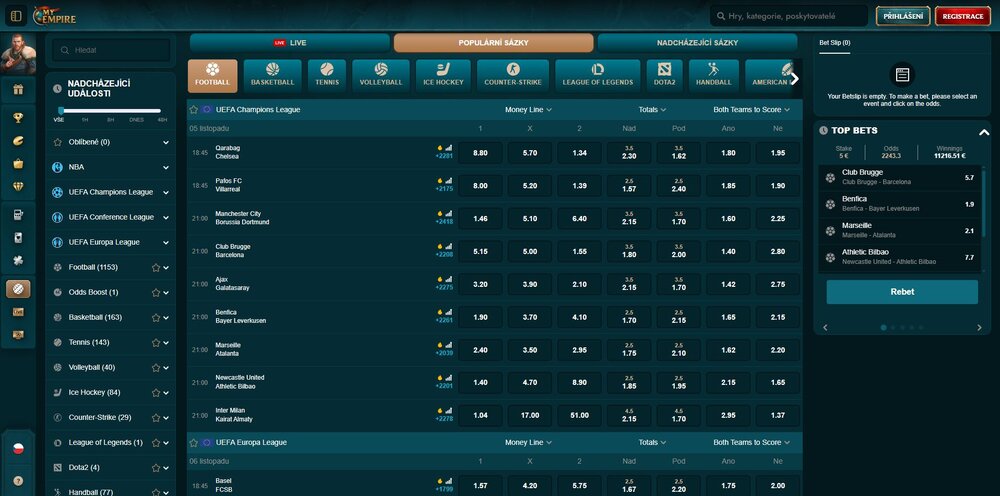The height and width of the screenshot is (496, 1000).
Task: Click the upcoming events time range slider
Action: coord(110,110)
